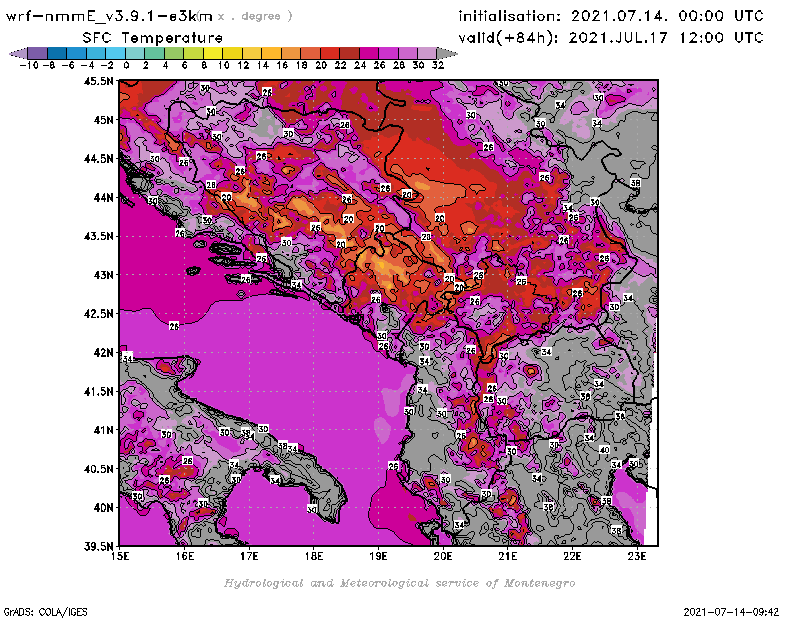Viewport: 800px width, 618px height.
Task: Click the dark red swatch between 22 and 24
Action: (349, 53)
